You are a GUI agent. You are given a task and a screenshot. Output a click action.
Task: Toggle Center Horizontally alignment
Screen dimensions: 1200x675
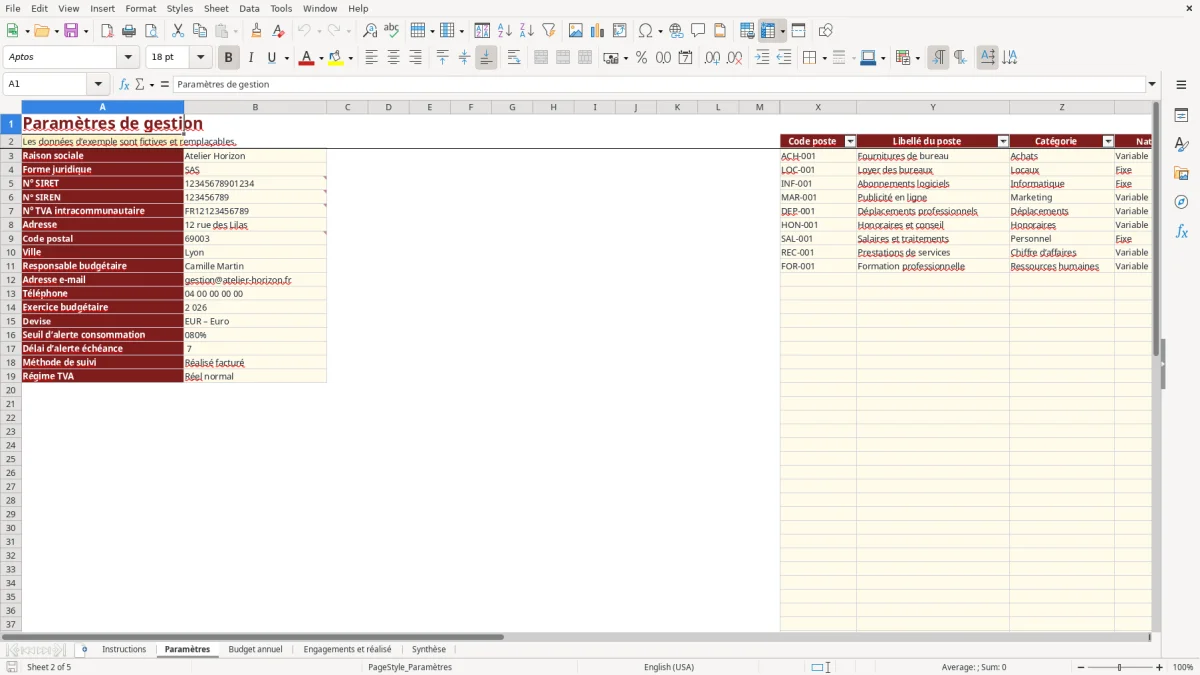[x=393, y=58]
